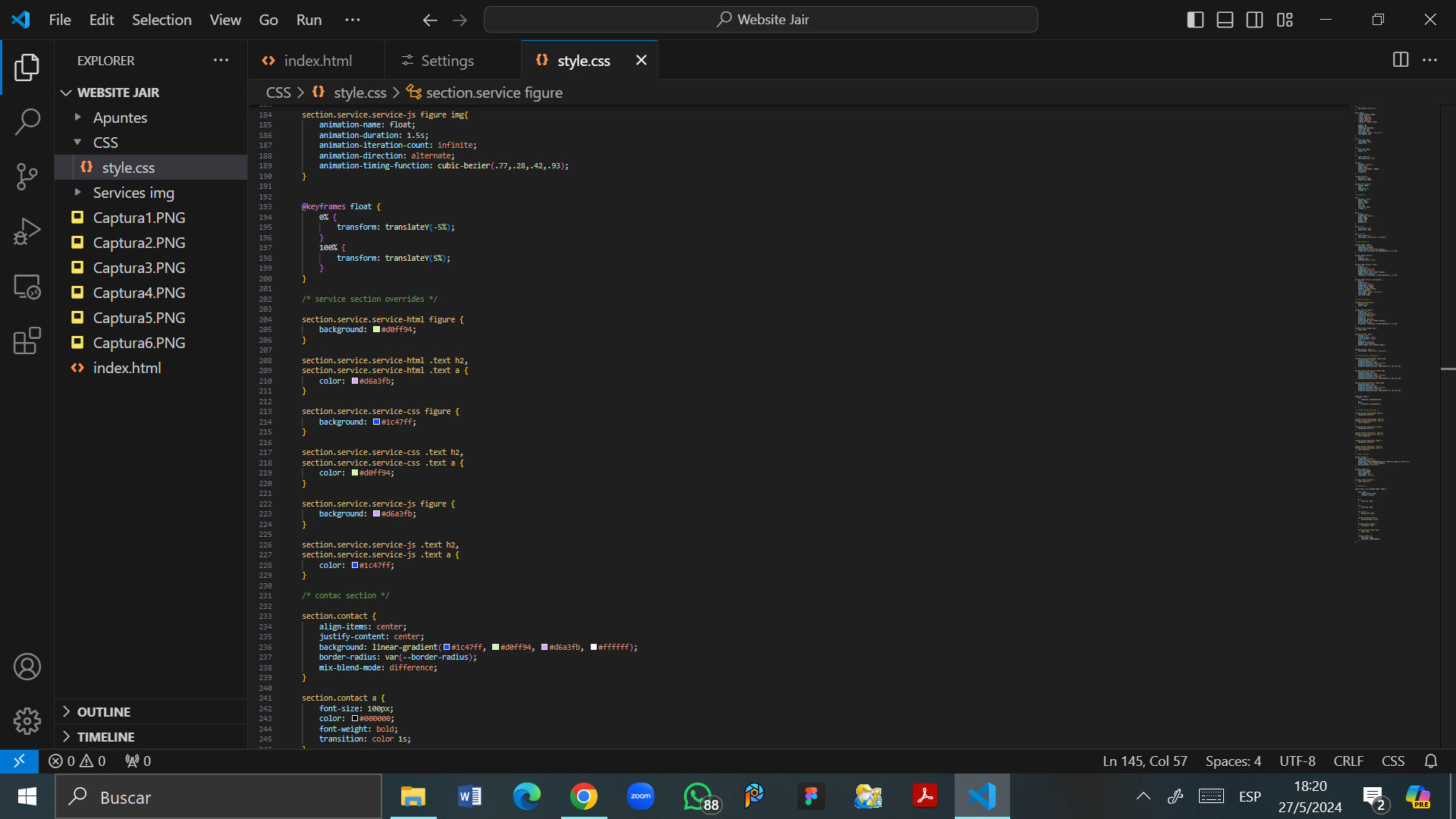Expand the Apuntes folder

[x=120, y=118]
